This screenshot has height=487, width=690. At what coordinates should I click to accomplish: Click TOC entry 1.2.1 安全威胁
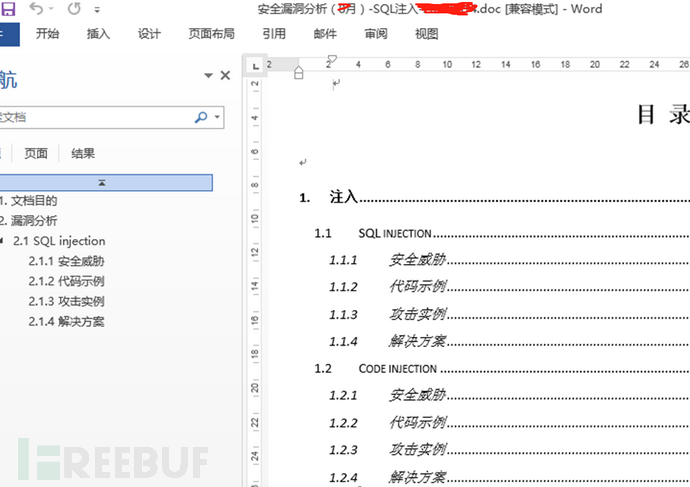tap(510, 395)
